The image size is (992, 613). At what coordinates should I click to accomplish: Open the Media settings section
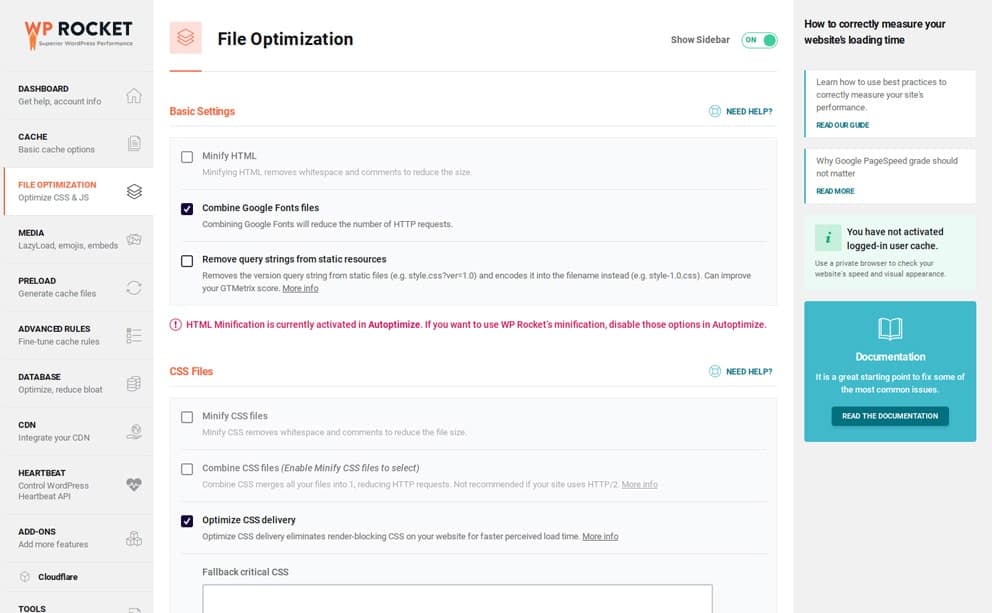pos(78,239)
